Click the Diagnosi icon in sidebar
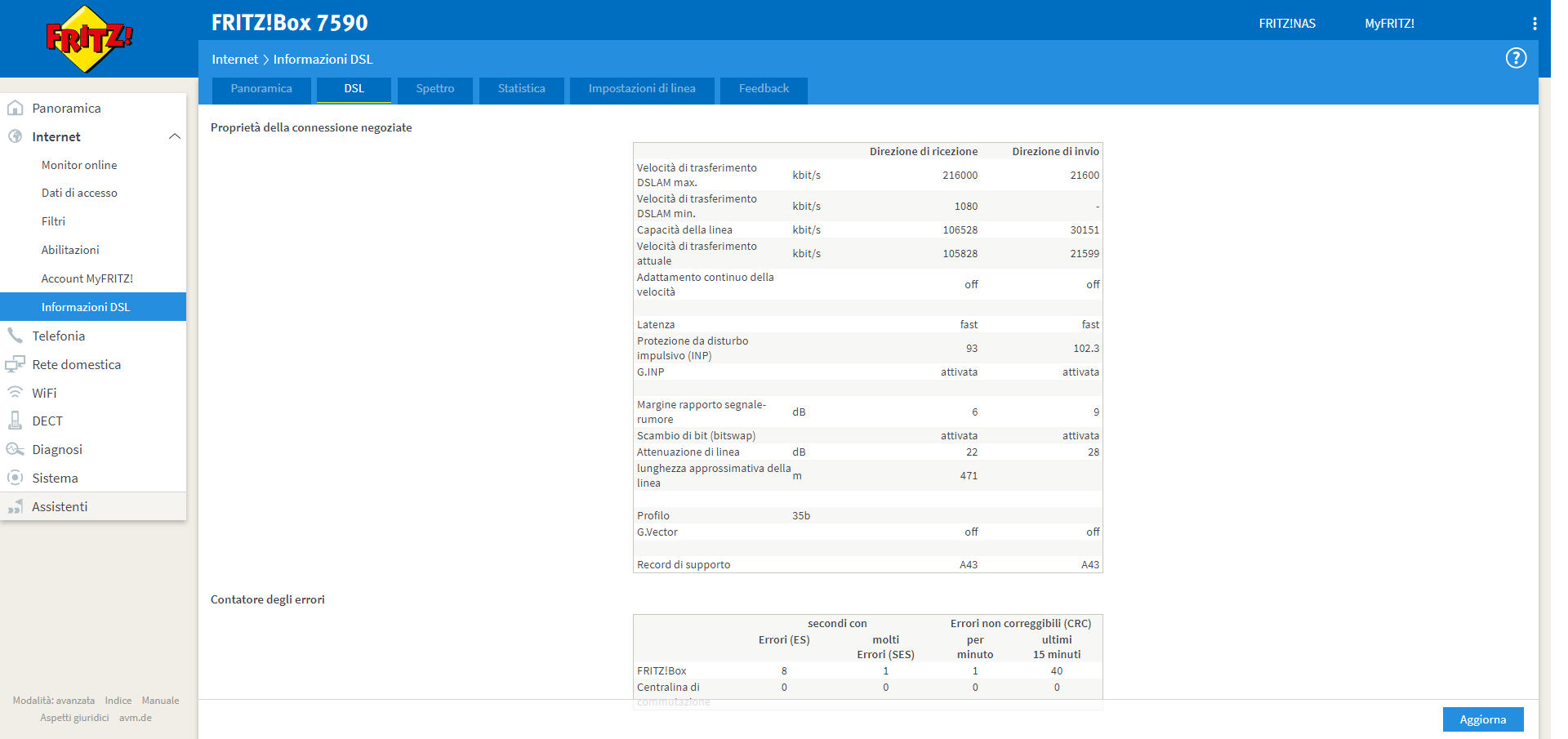 (x=15, y=449)
